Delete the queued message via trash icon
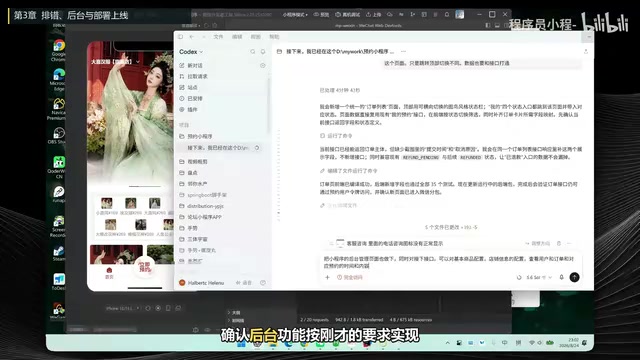640x360 pixels. [559, 243]
